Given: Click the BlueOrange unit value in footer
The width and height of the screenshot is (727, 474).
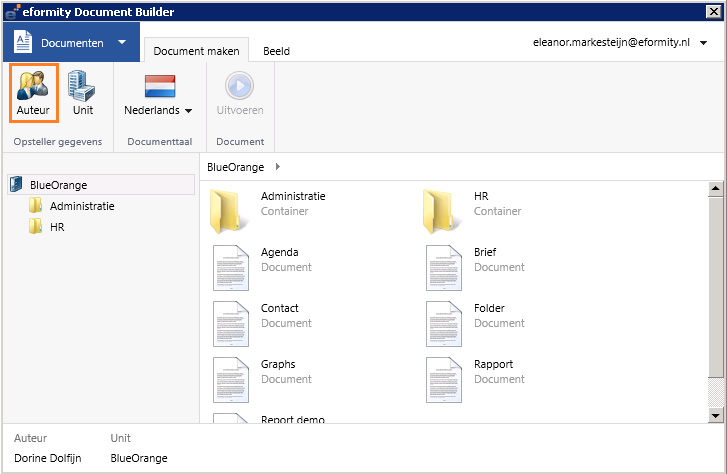Looking at the screenshot, I should tap(139, 458).
